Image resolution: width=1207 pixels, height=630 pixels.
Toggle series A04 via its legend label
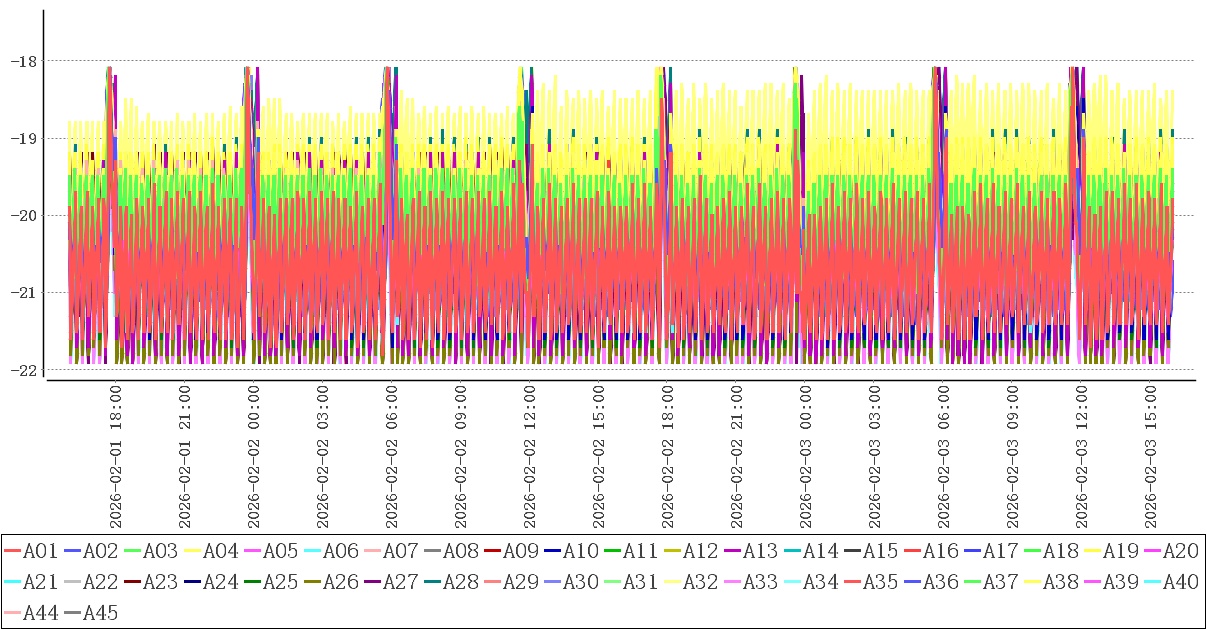click(x=220, y=551)
